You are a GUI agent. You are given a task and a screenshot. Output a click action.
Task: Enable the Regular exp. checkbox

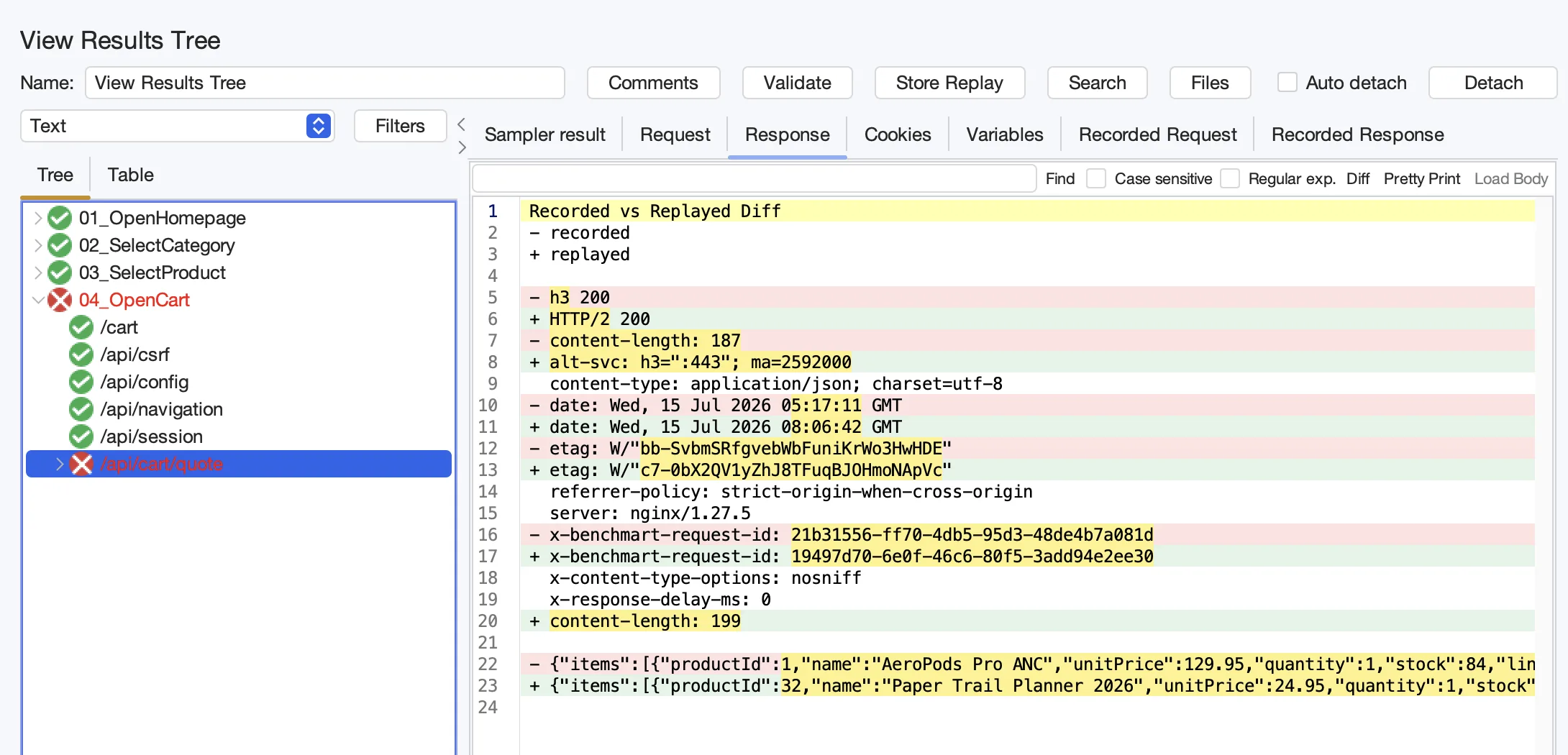1230,178
